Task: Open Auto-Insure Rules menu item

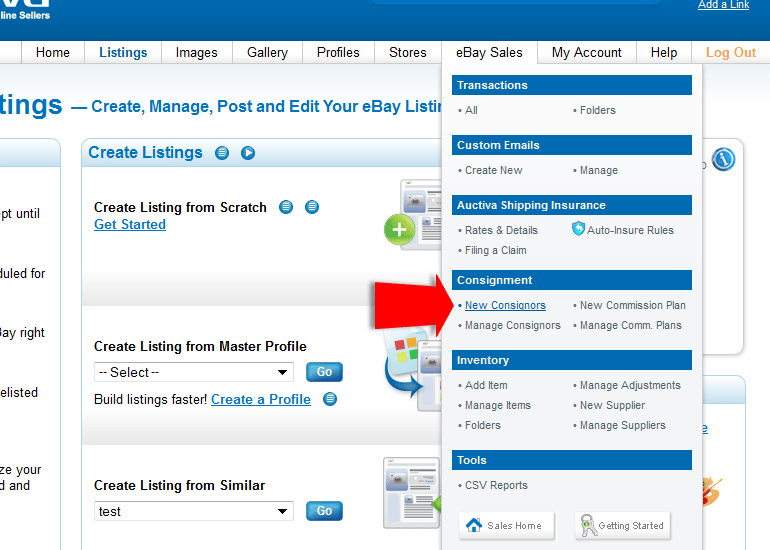Action: (630, 230)
